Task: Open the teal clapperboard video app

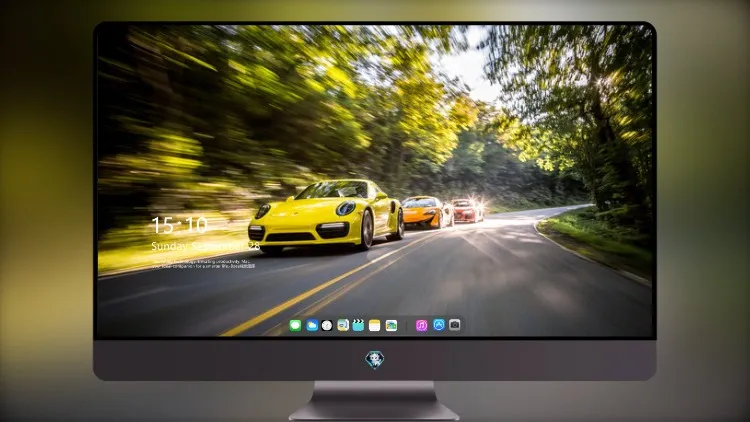Action: [358, 326]
